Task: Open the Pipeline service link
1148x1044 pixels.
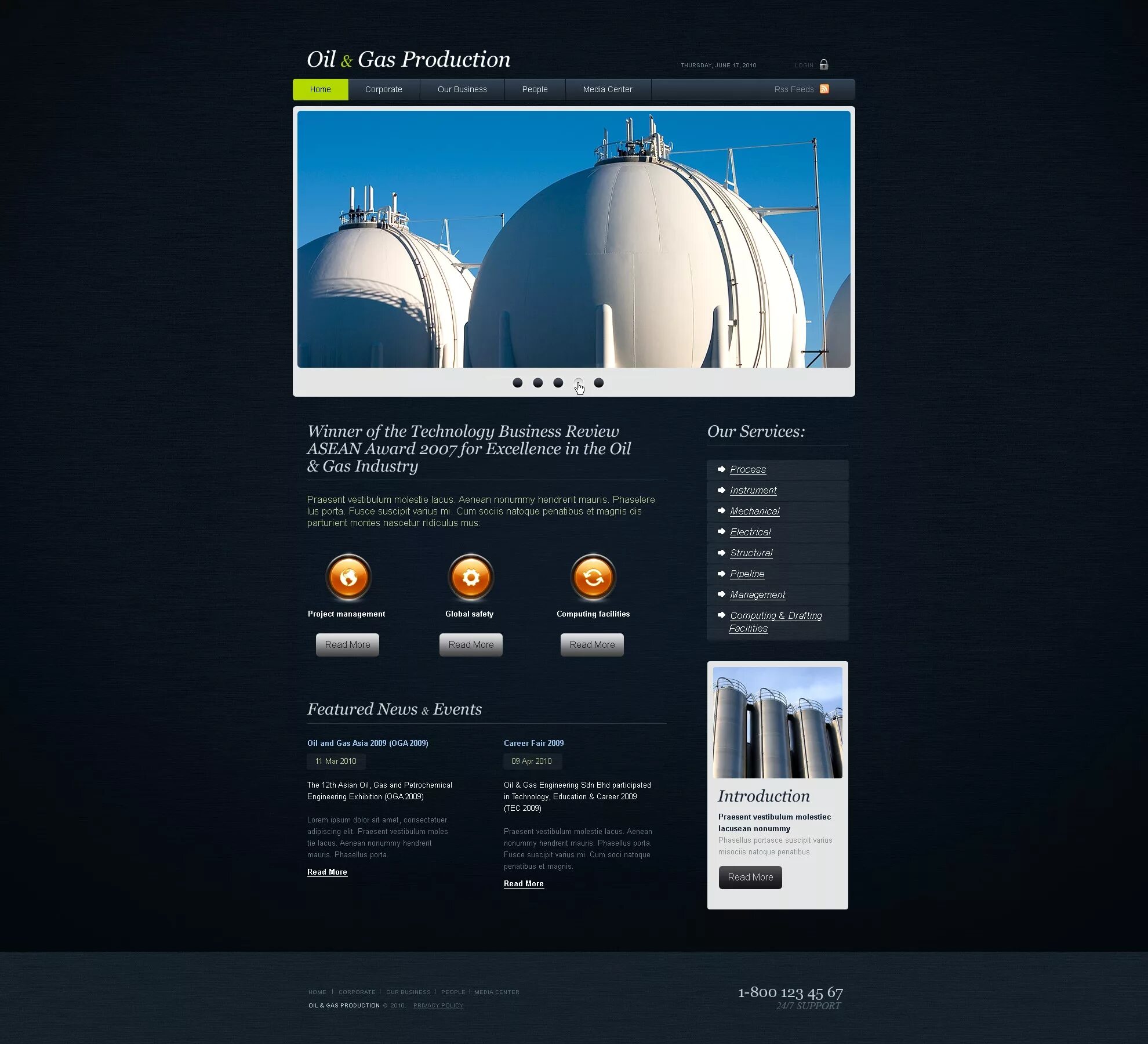Action: point(747,574)
